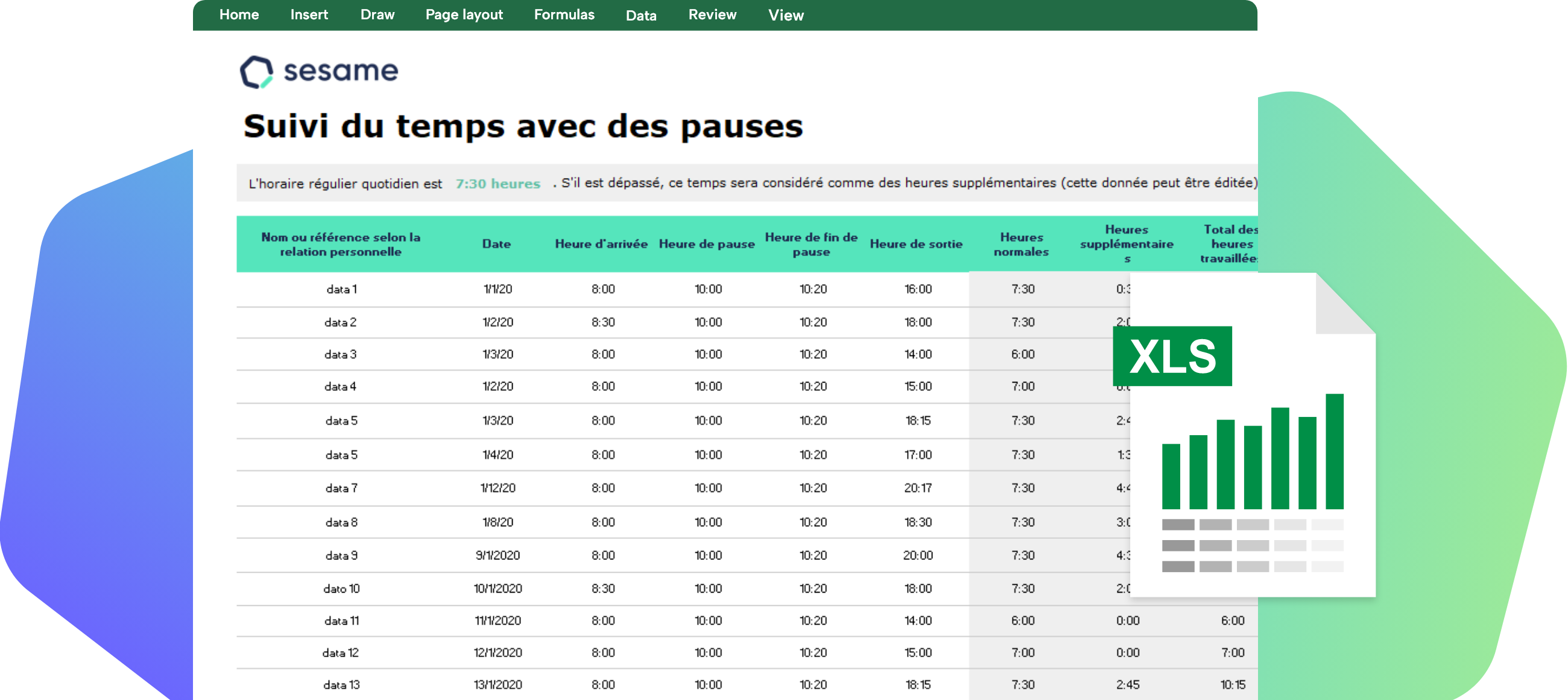The height and width of the screenshot is (700, 1568).
Task: Select the date cell '1/1/20'
Action: click(498, 289)
